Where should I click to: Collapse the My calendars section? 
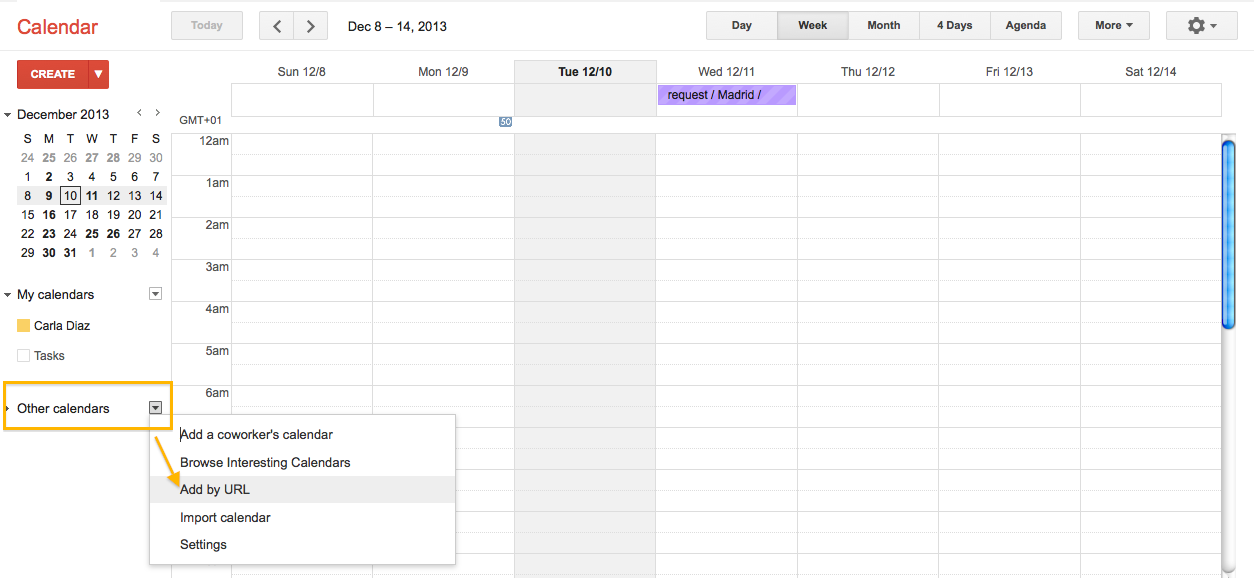coord(8,295)
